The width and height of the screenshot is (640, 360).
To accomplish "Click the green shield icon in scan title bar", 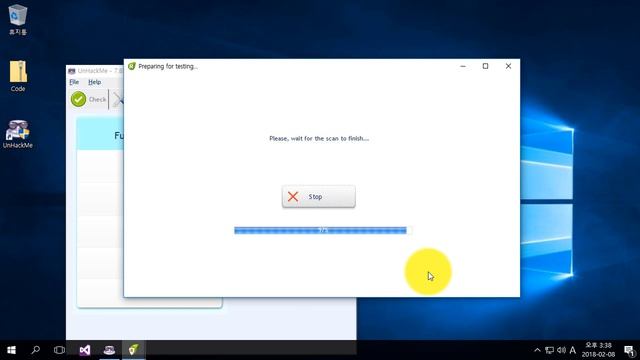I will click(x=132, y=66).
